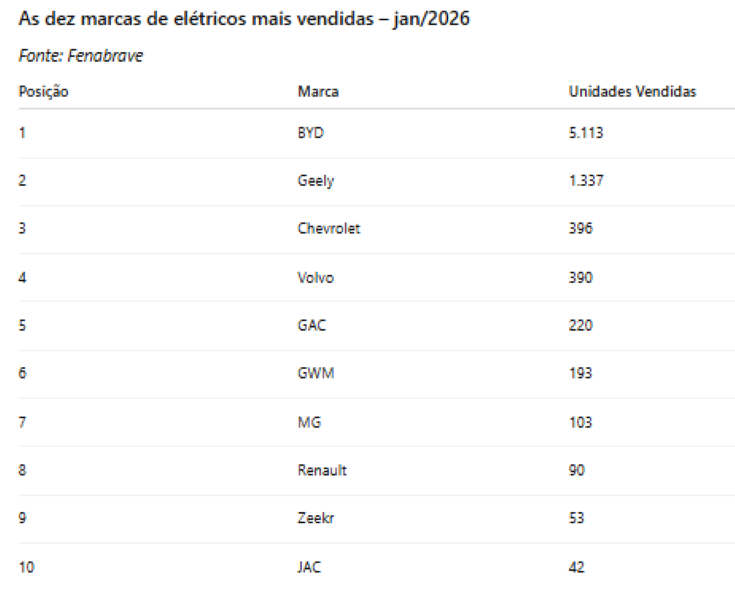Click the Volvo brand cell
This screenshot has height=600, width=735.
(x=316, y=277)
